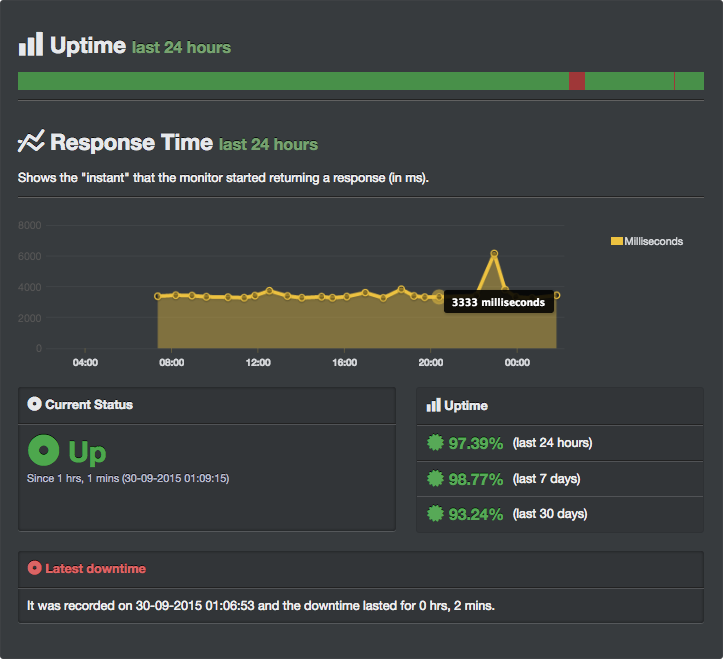Screen dimensions: 723x659
Task: Click the Response Time line chart icon
Action: [x=31, y=141]
